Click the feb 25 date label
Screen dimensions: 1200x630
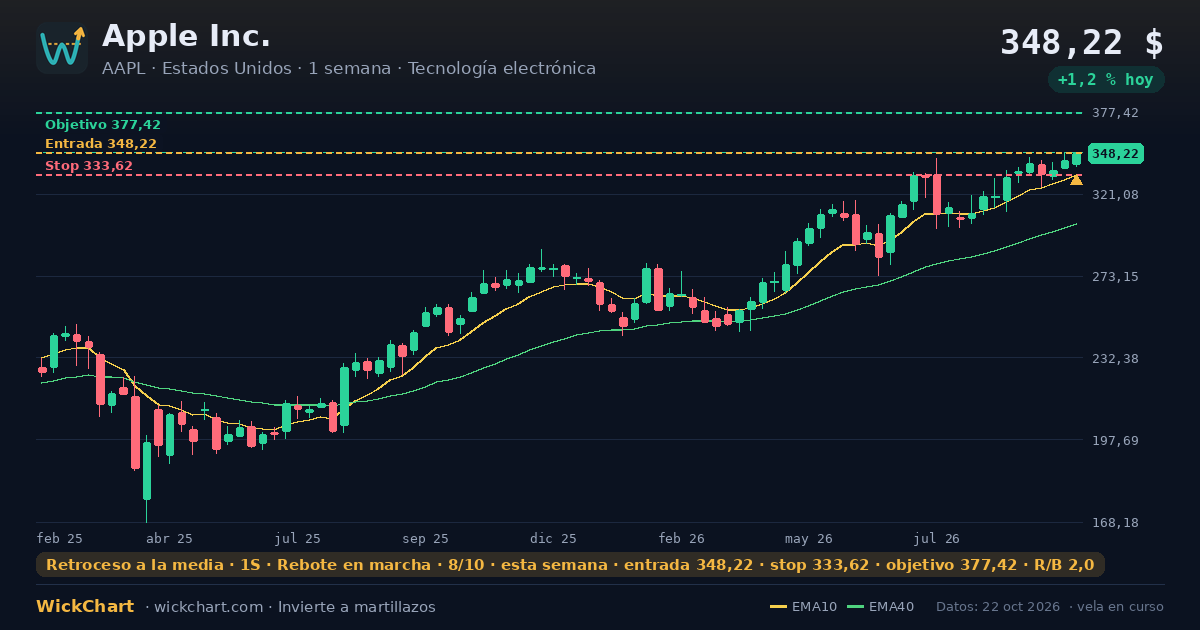60,538
